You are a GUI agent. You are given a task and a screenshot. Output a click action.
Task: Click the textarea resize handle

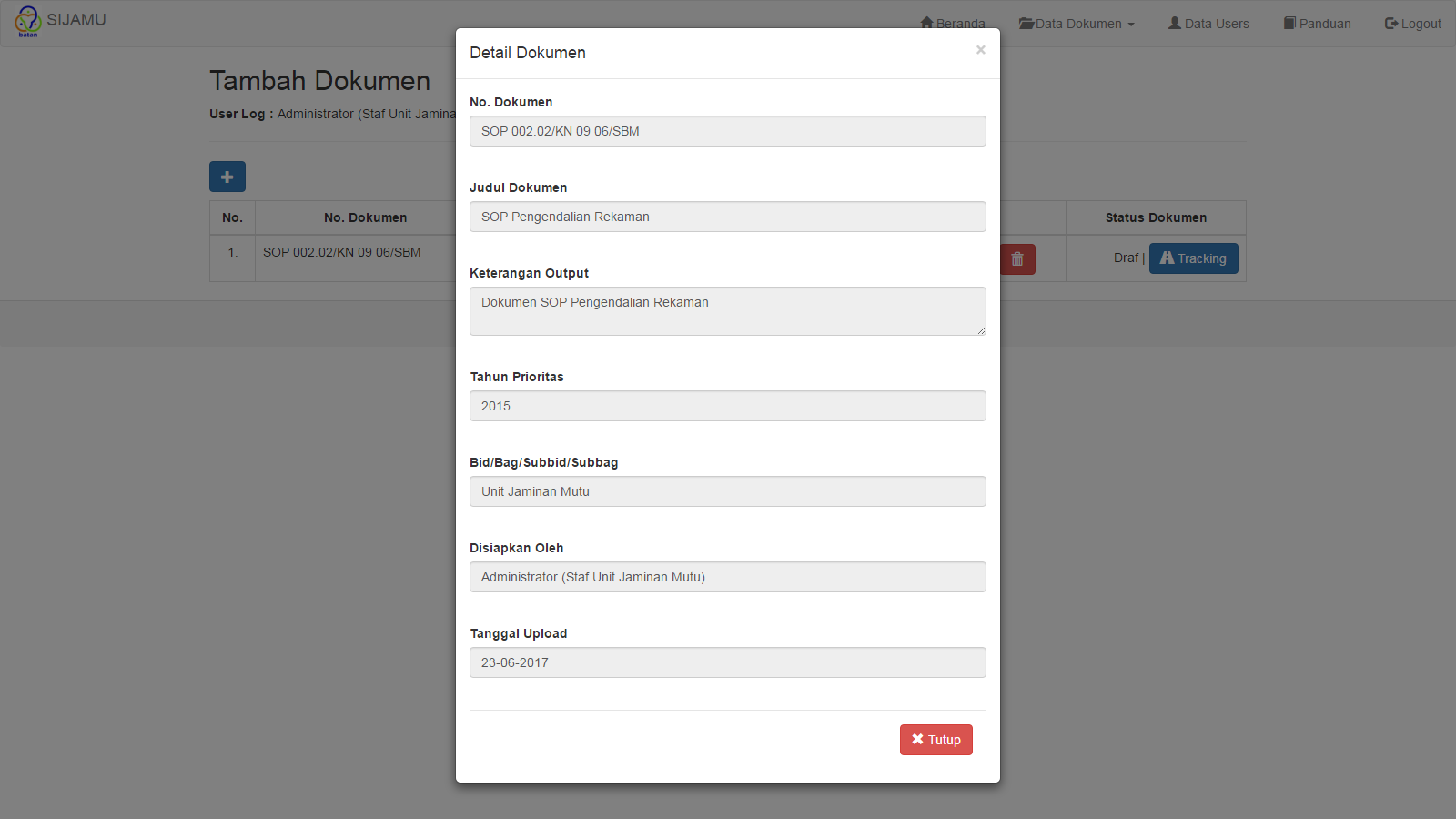981,330
